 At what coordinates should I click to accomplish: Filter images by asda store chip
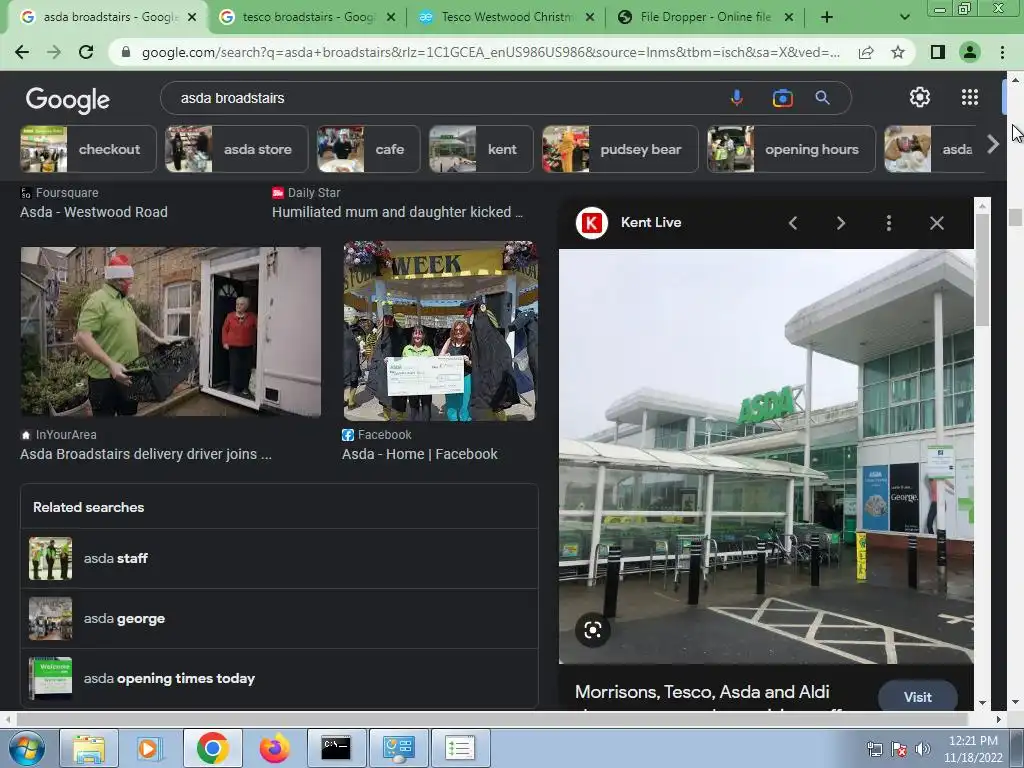236,149
